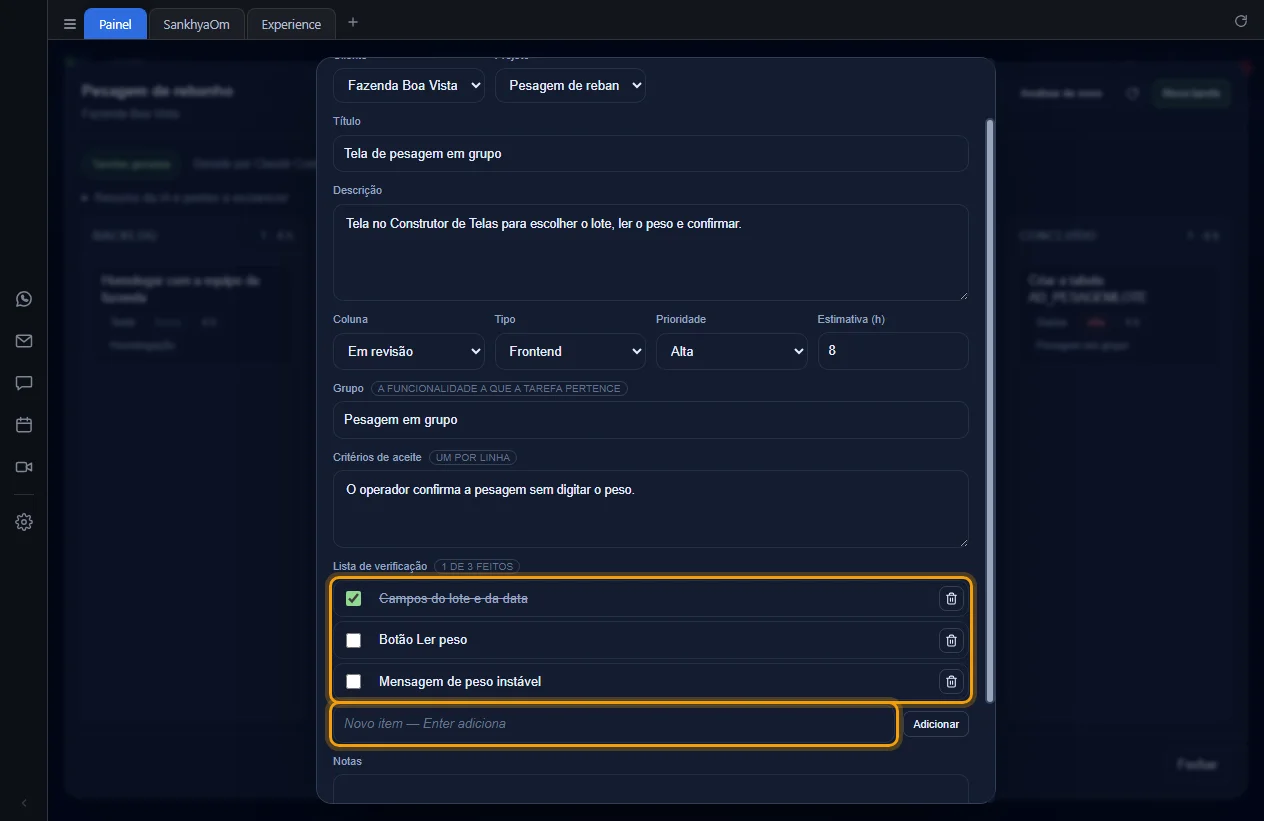Image resolution: width=1264 pixels, height=821 pixels.
Task: Click the Adicionar button
Action: [936, 724]
